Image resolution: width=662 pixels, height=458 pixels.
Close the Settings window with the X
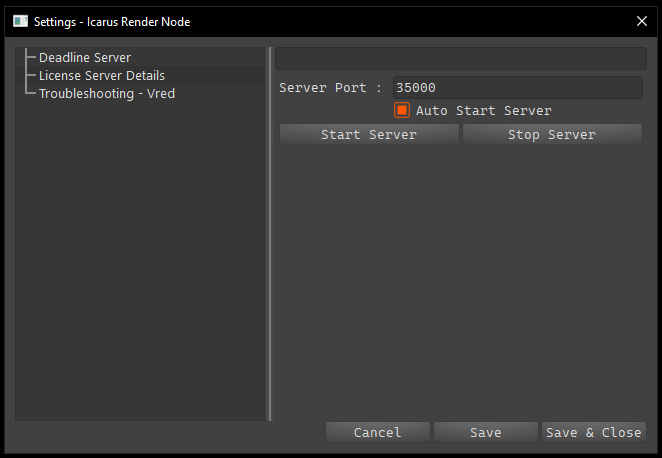point(642,21)
